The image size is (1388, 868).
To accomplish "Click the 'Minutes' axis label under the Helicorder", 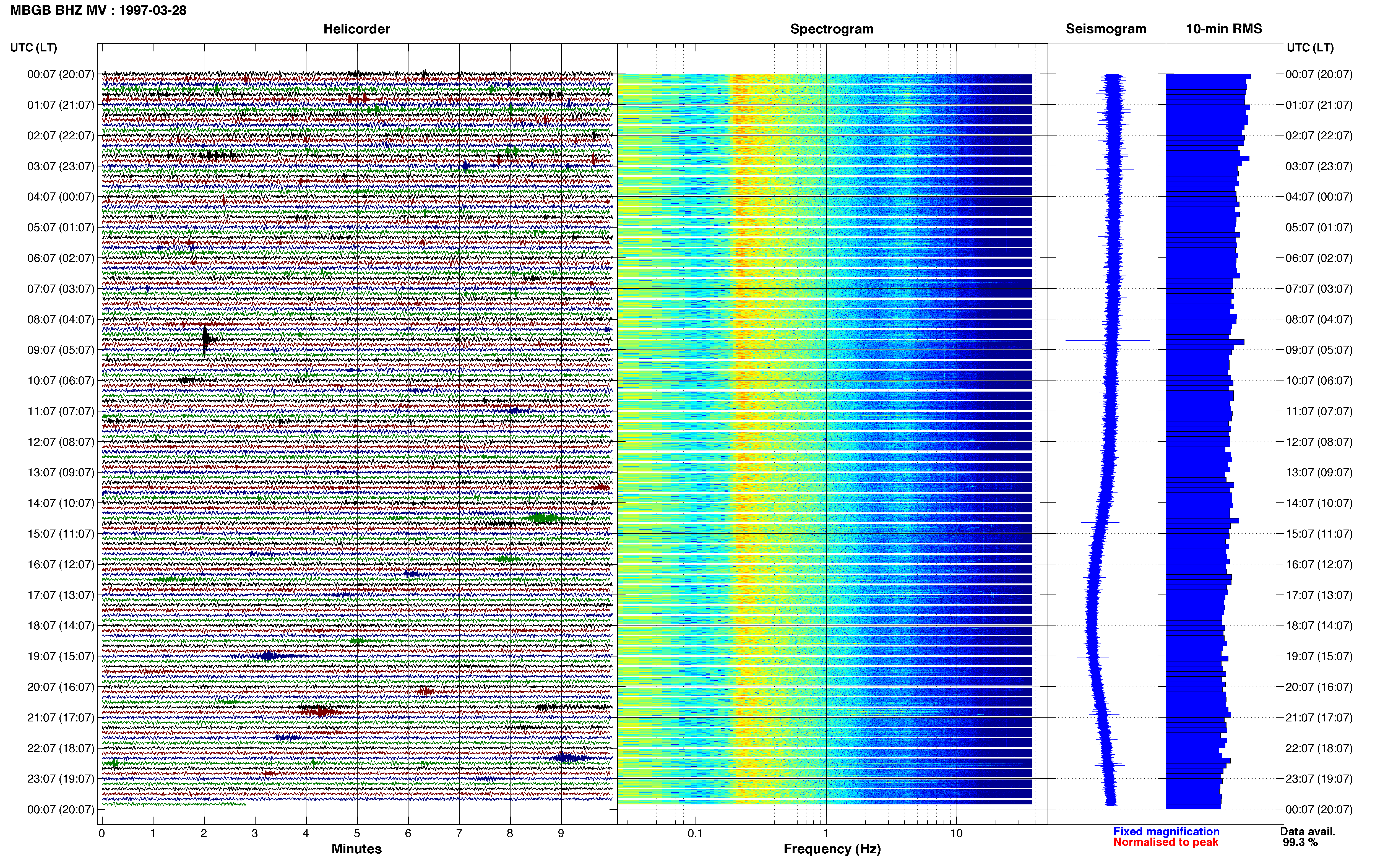I will pyautogui.click(x=356, y=849).
